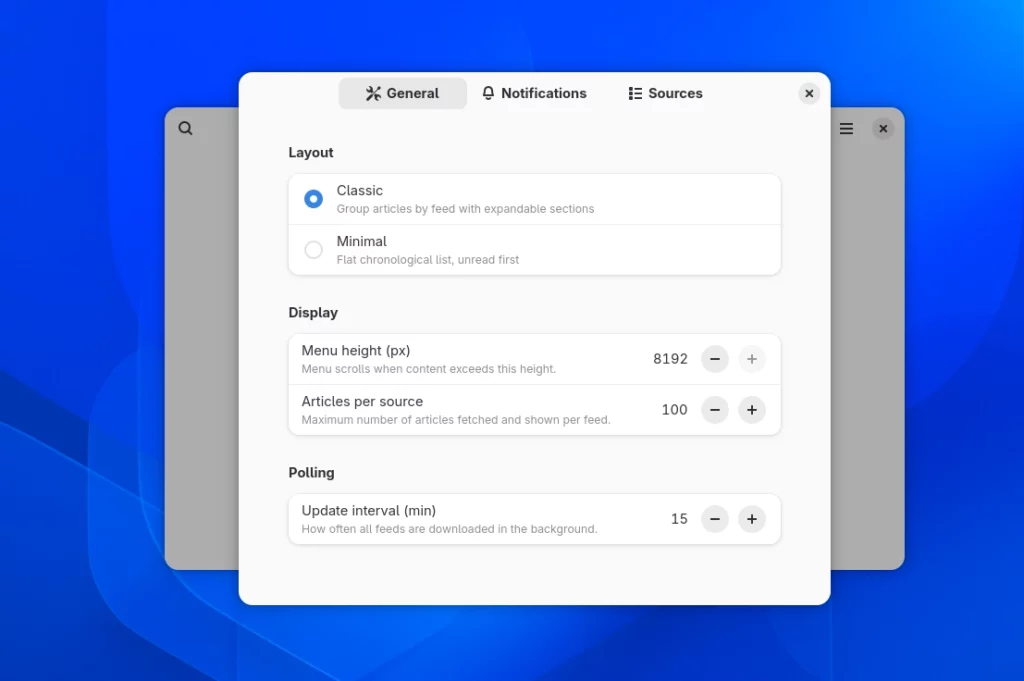This screenshot has height=681, width=1024.
Task: Click 'Menu scrolls when content exceeds this height.'
Action: click(x=429, y=369)
